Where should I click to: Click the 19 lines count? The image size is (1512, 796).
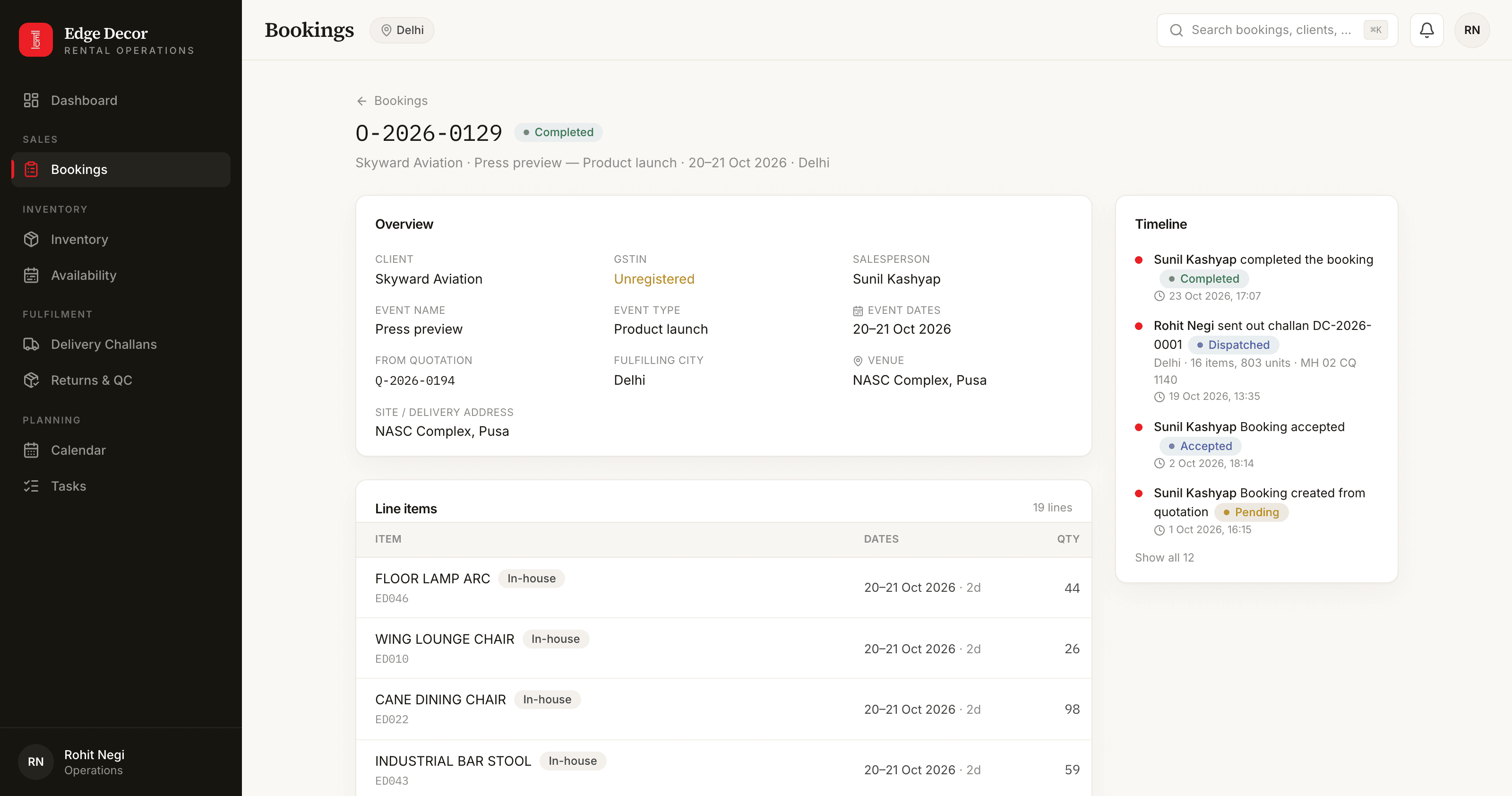pyautogui.click(x=1052, y=508)
